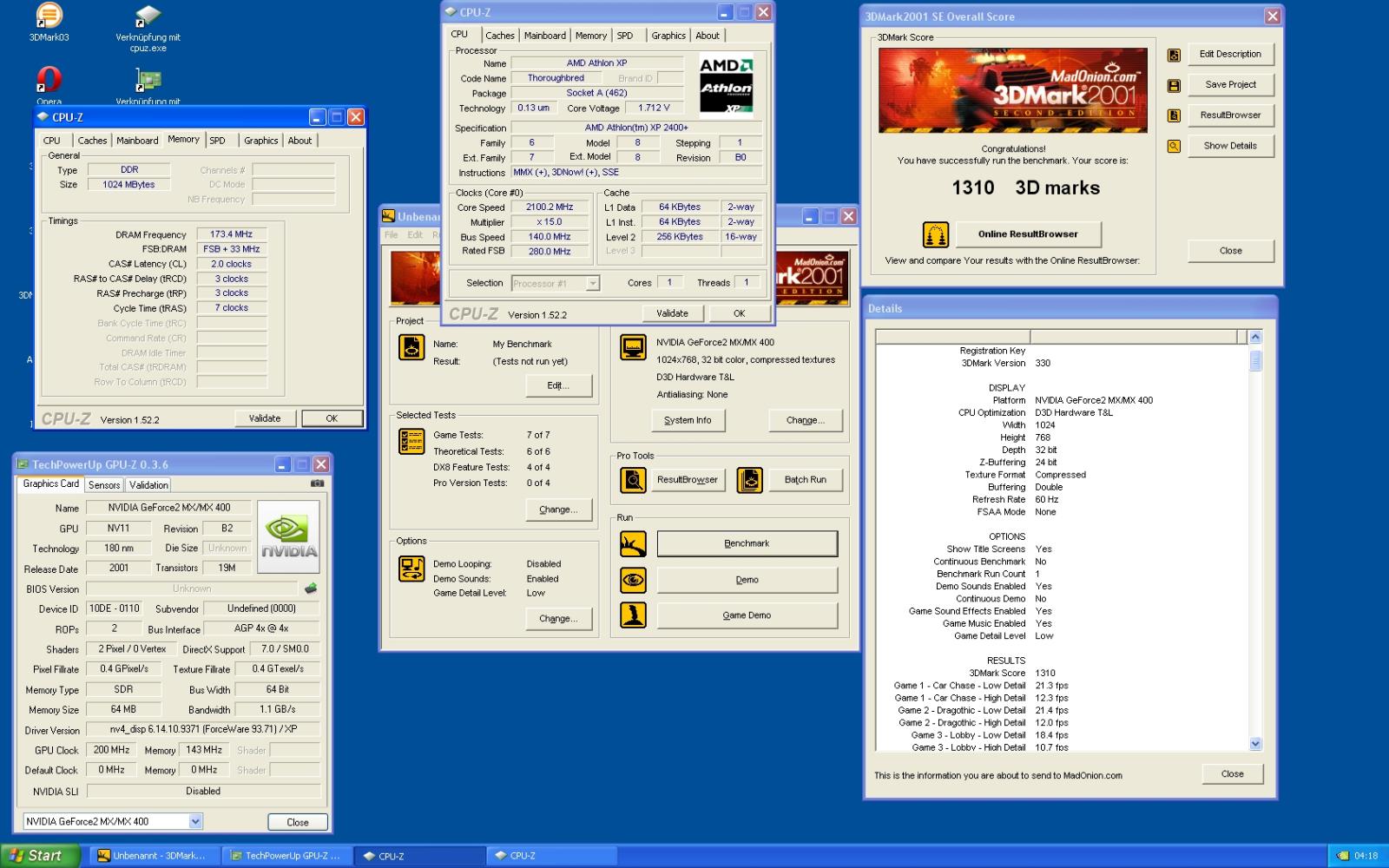
Task: Click the Edit... project button
Action: [558, 385]
